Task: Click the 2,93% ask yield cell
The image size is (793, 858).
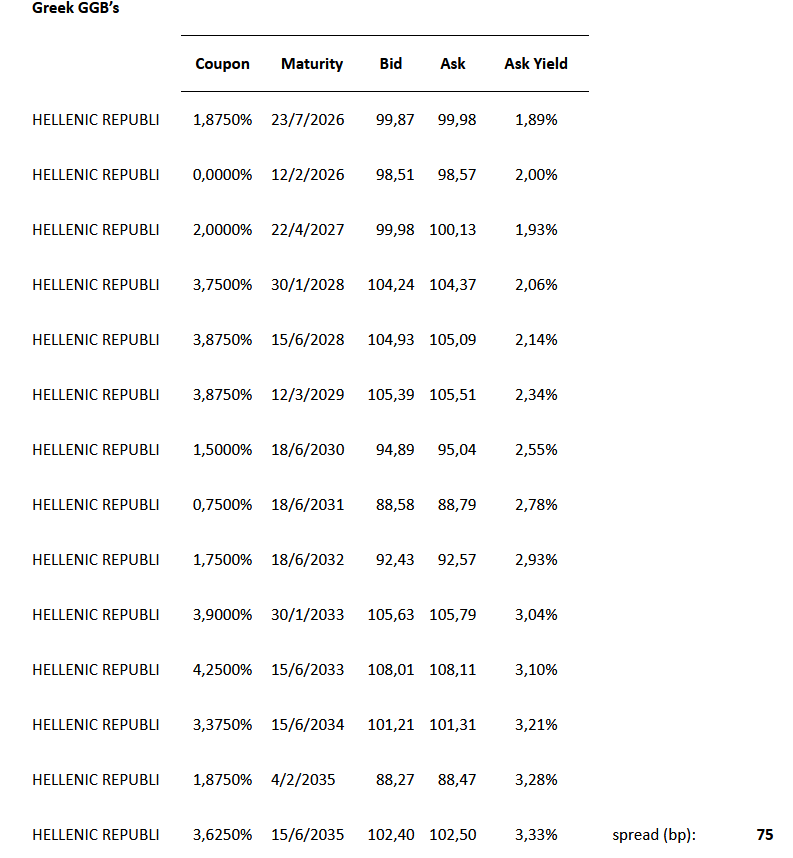Action: point(536,560)
